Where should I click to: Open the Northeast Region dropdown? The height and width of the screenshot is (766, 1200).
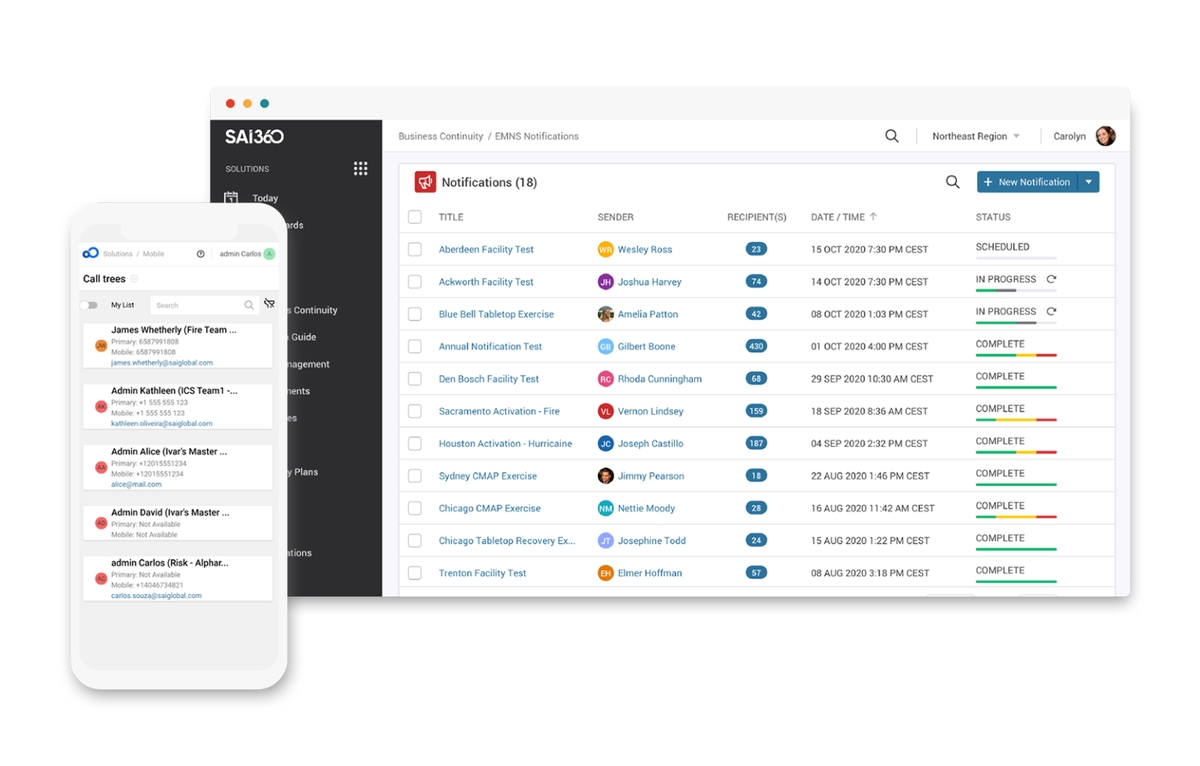pos(974,136)
